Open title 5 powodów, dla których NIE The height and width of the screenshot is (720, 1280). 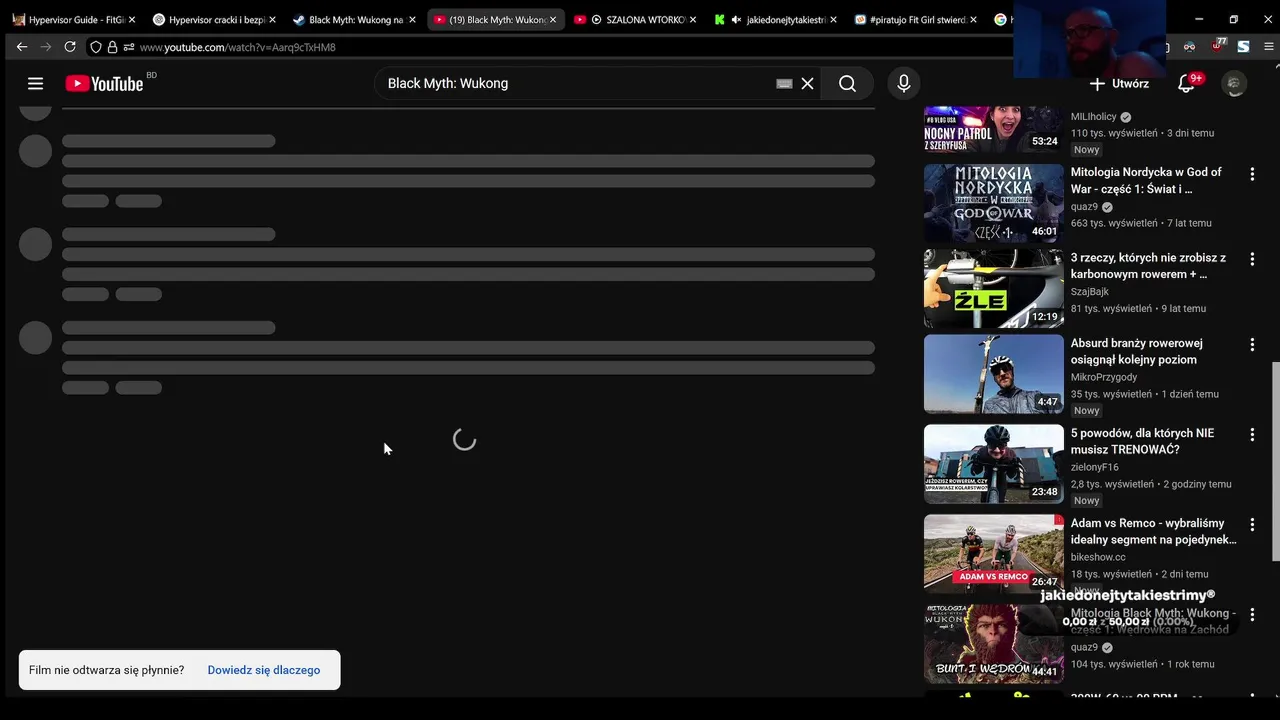coord(1142,441)
